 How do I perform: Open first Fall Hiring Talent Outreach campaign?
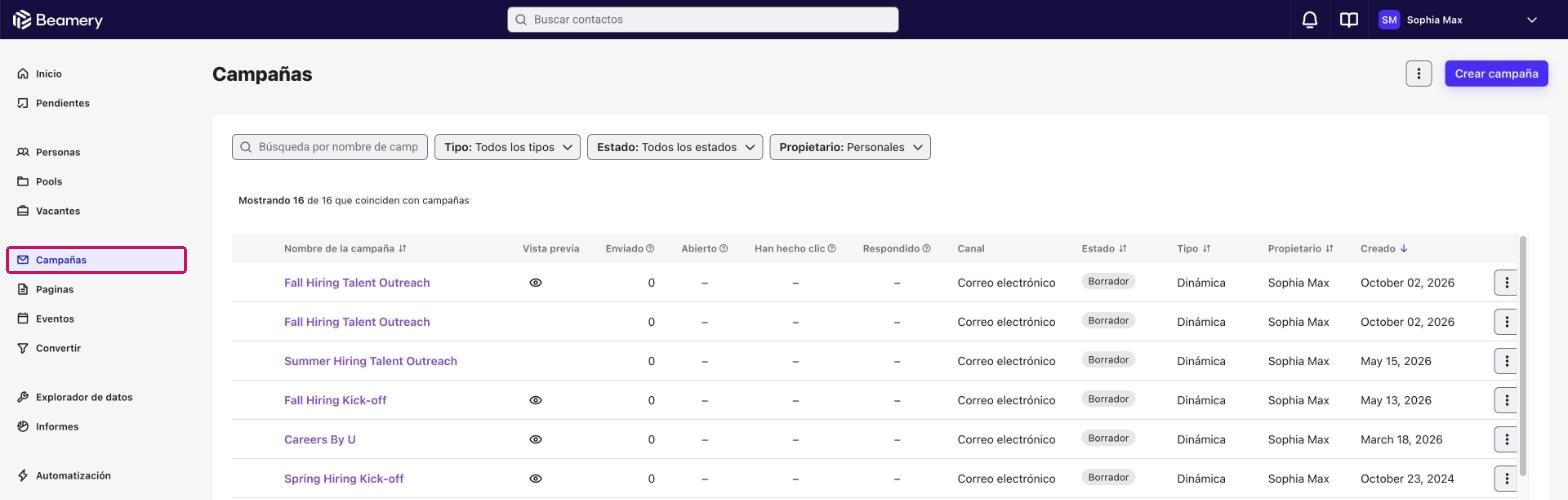point(357,283)
